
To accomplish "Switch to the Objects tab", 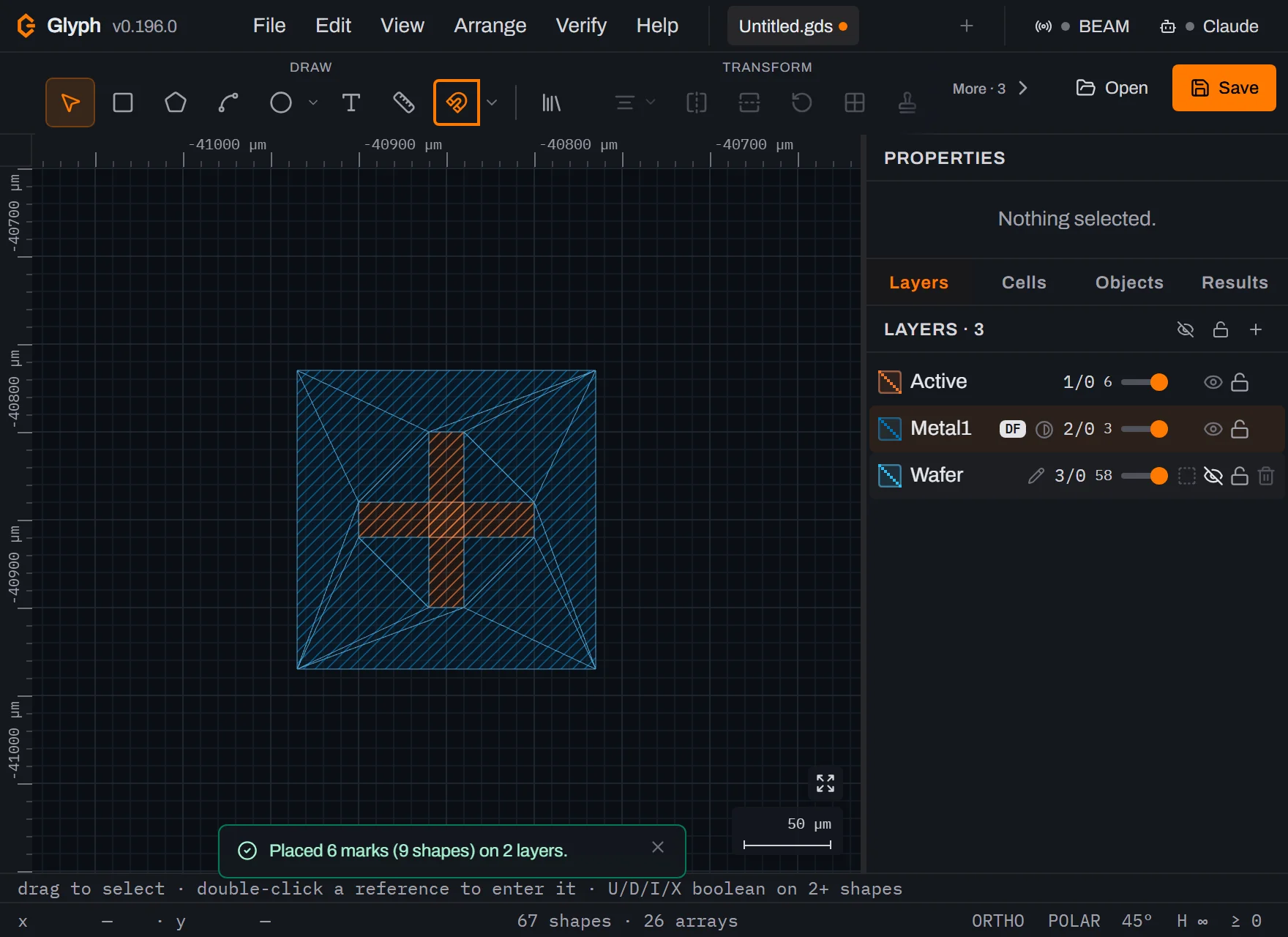I will [x=1129, y=283].
